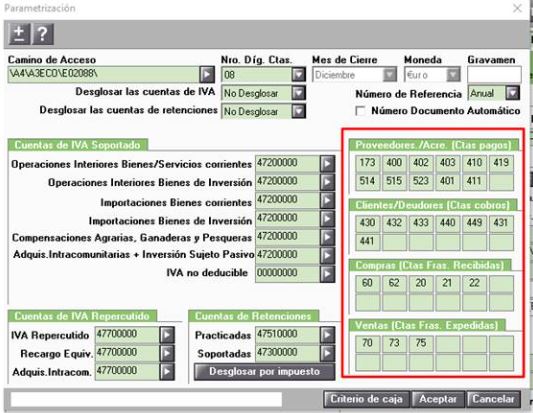Screen dimensions: 533x413
Task: Click the Camino de Acceso path field
Action: 103,74
